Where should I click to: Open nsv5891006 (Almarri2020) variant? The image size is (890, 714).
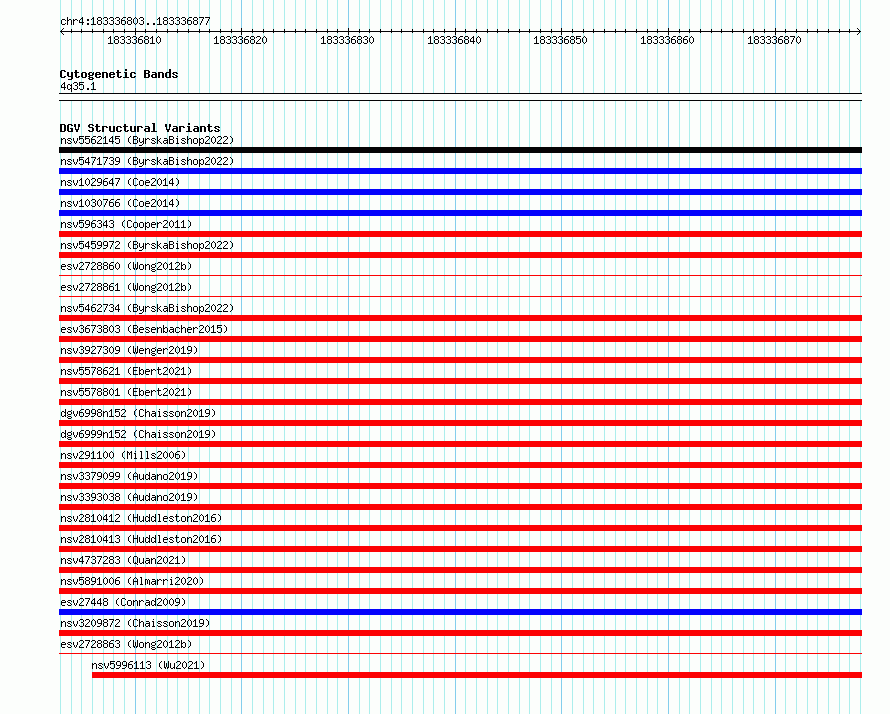[132, 581]
